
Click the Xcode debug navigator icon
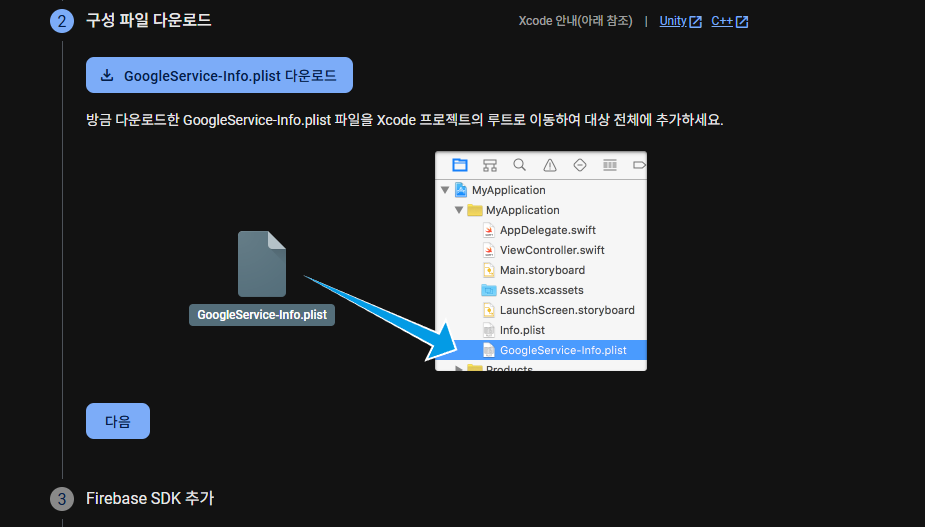click(610, 165)
